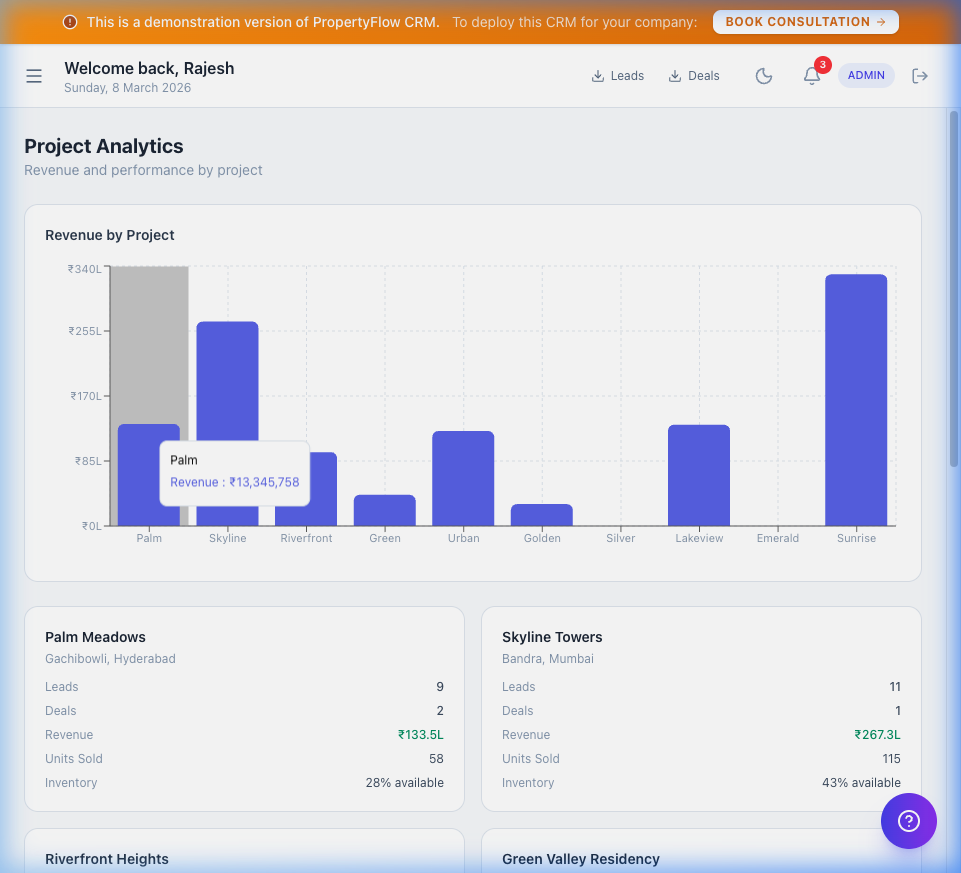961x873 pixels.
Task: Click the Urban axis label below chart
Action: click(463, 538)
